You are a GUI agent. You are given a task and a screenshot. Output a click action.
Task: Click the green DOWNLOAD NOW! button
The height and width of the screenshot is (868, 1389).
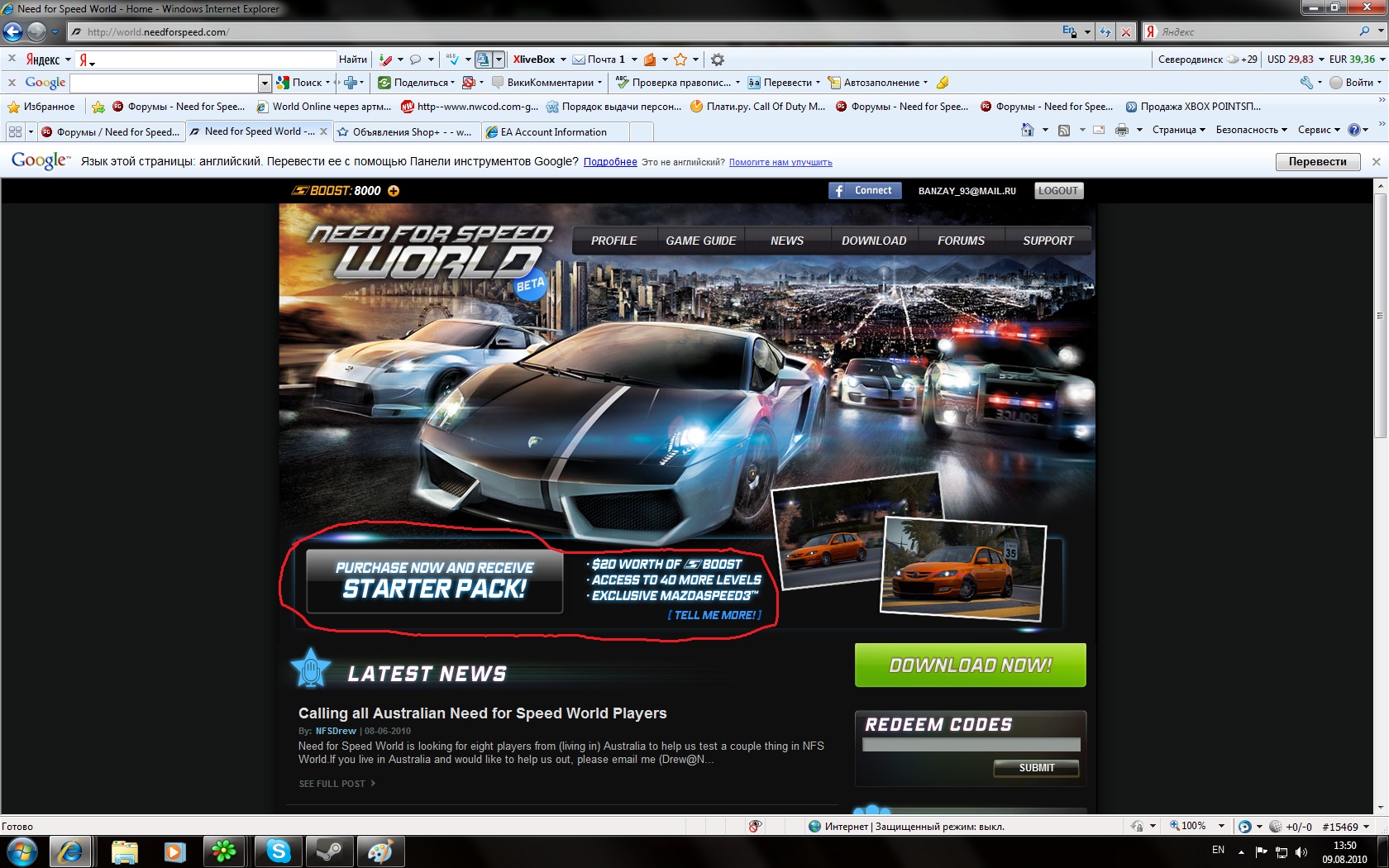tap(970, 665)
